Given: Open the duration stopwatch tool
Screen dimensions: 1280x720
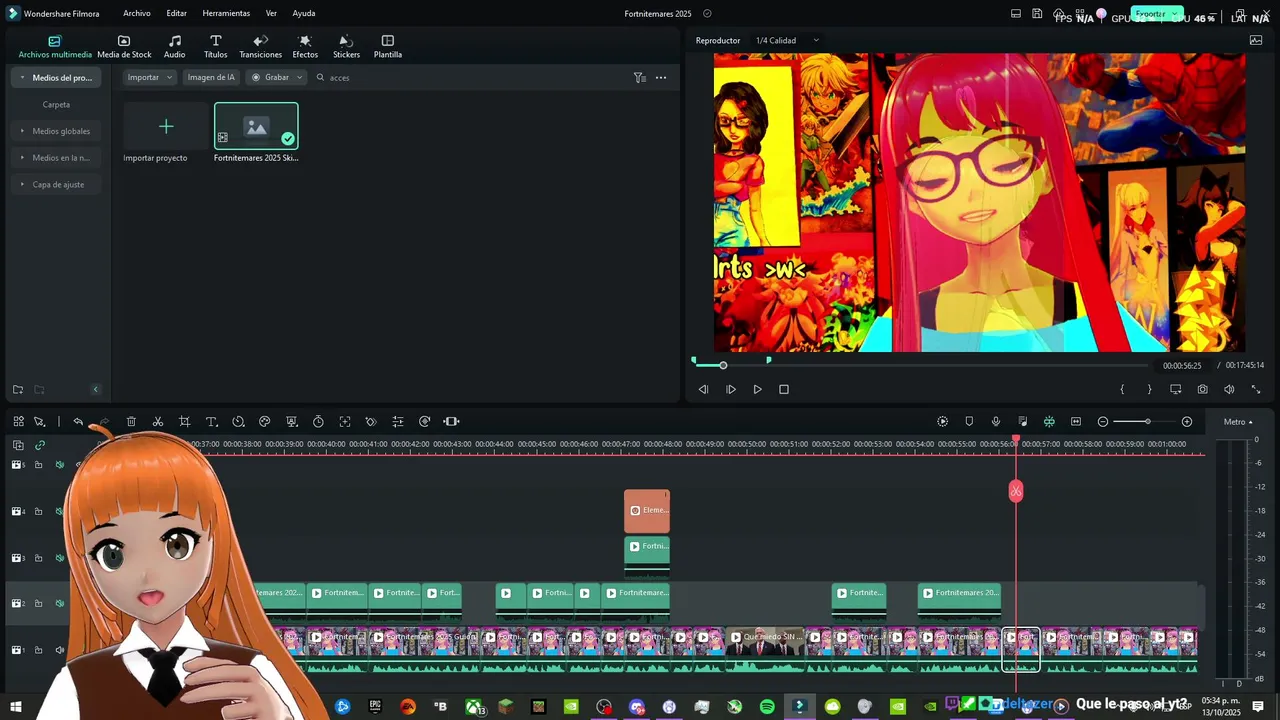Looking at the screenshot, I should (318, 421).
